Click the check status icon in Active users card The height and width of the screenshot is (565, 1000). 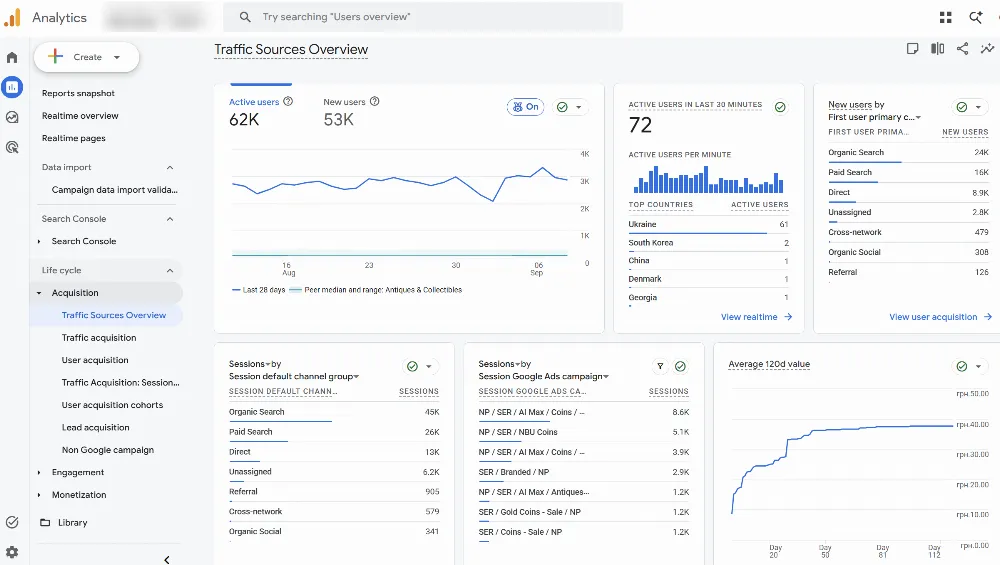[x=562, y=107]
